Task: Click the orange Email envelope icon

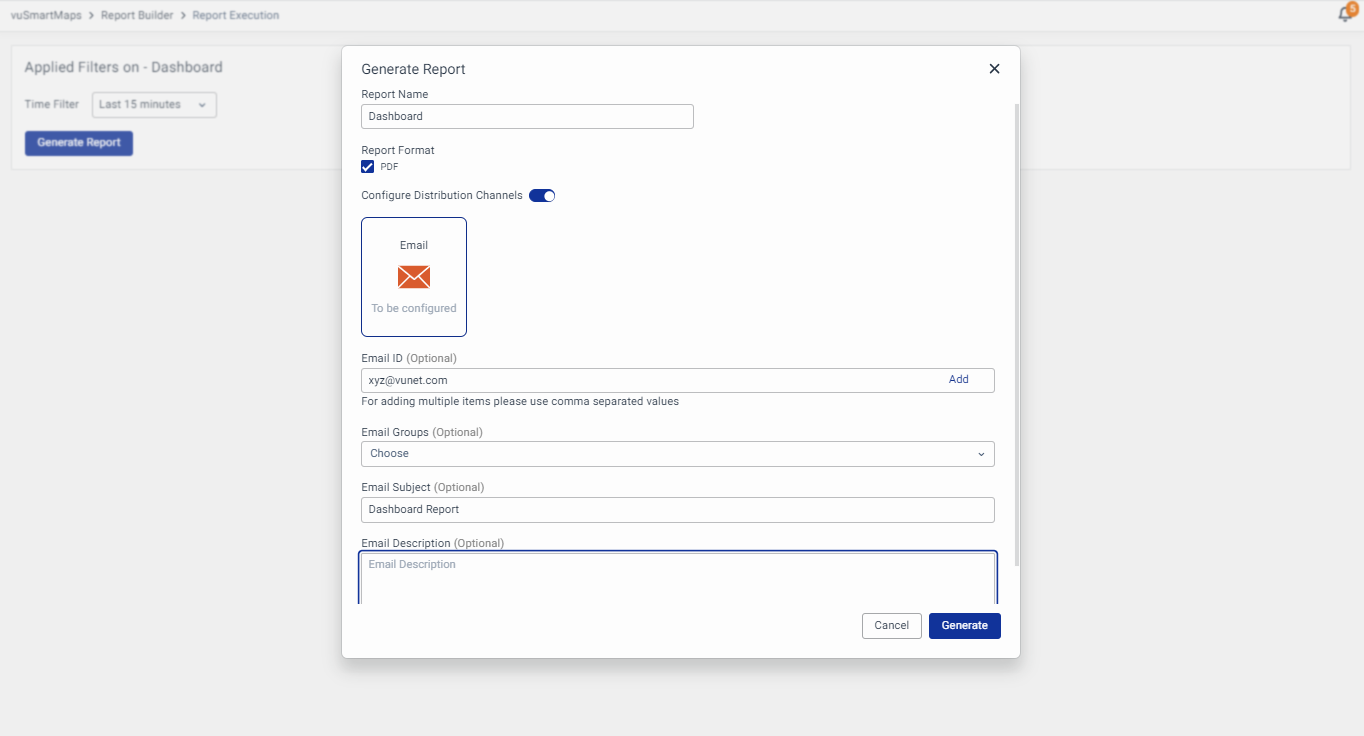Action: [414, 277]
